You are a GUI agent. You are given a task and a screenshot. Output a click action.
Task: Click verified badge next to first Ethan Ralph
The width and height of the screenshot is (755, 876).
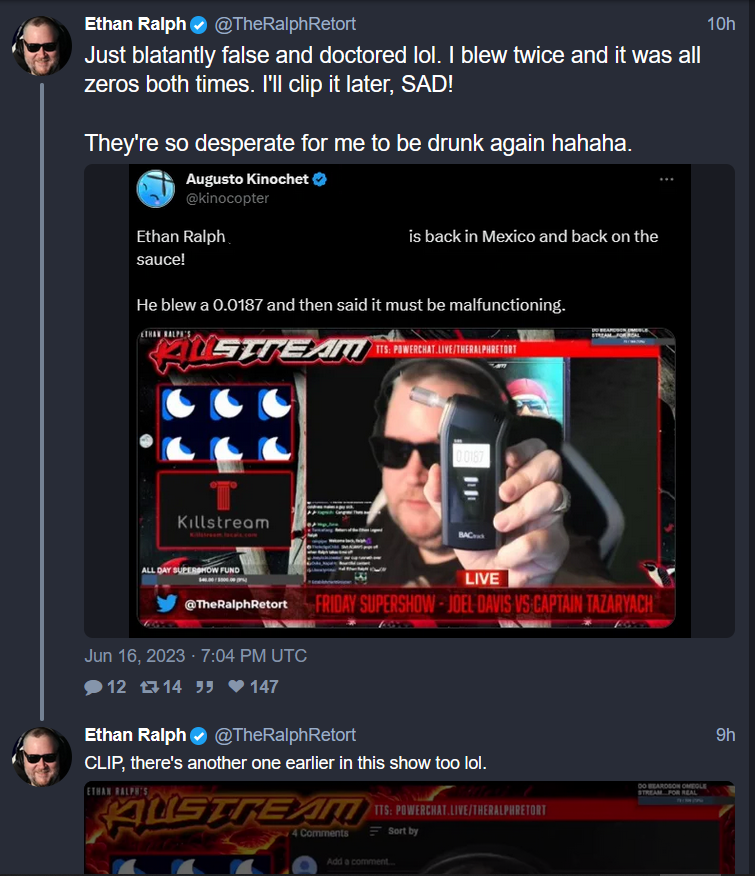point(198,25)
